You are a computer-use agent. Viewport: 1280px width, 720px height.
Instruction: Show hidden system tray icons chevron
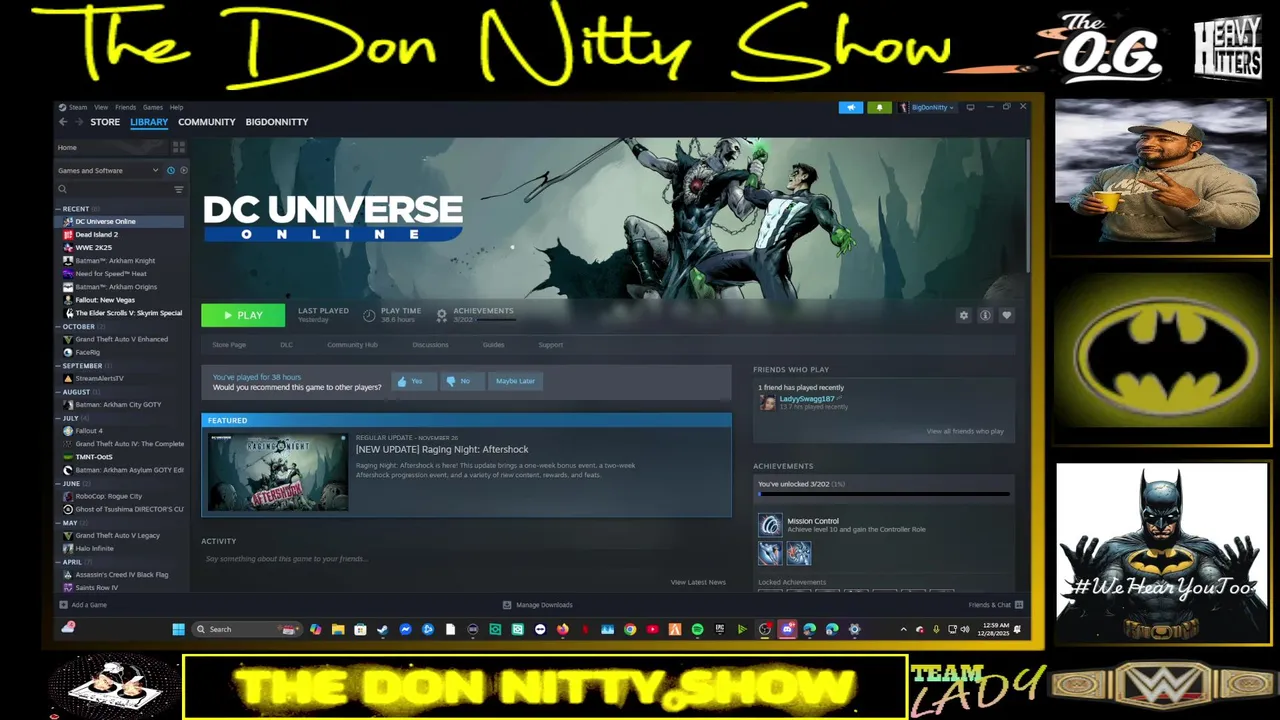(x=903, y=629)
